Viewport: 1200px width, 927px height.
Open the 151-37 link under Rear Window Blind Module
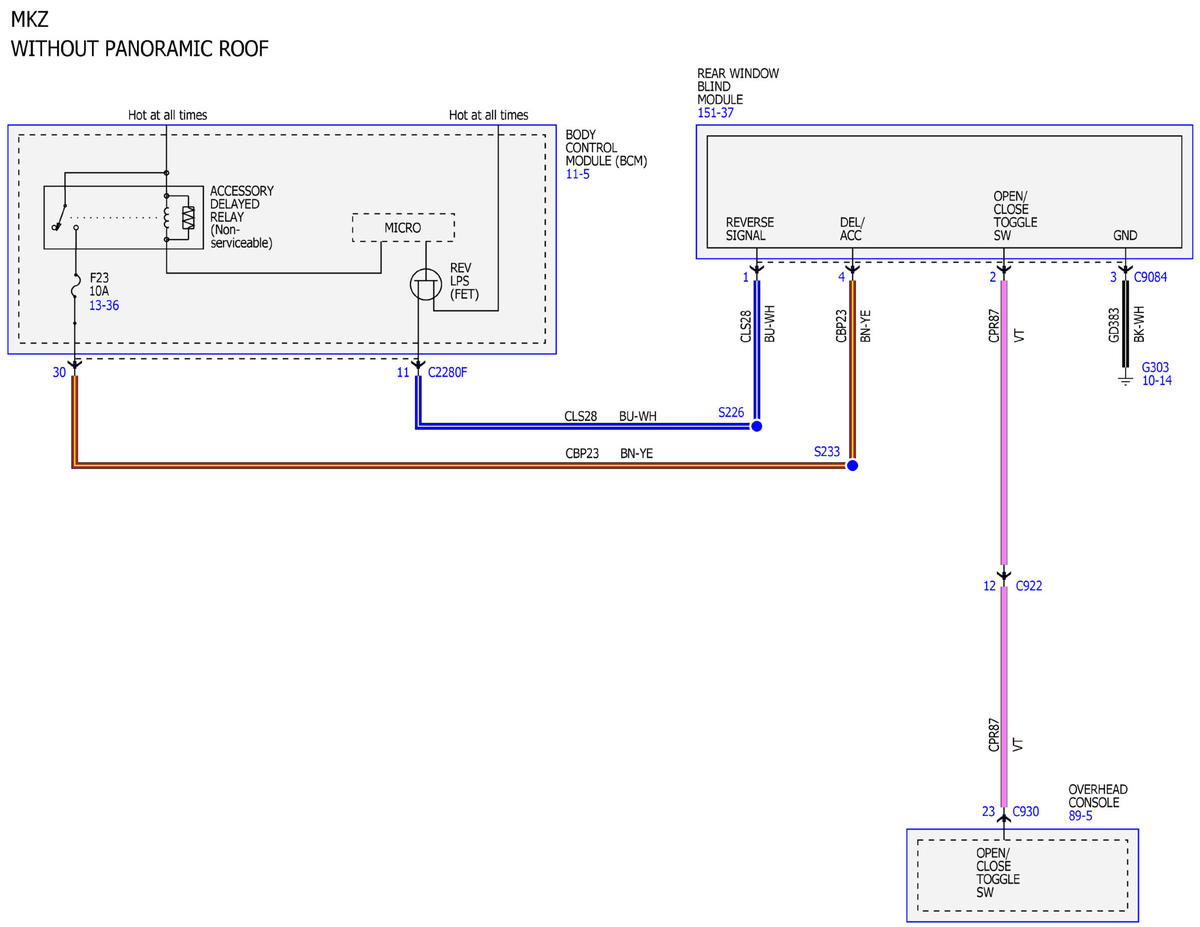pyautogui.click(x=715, y=113)
